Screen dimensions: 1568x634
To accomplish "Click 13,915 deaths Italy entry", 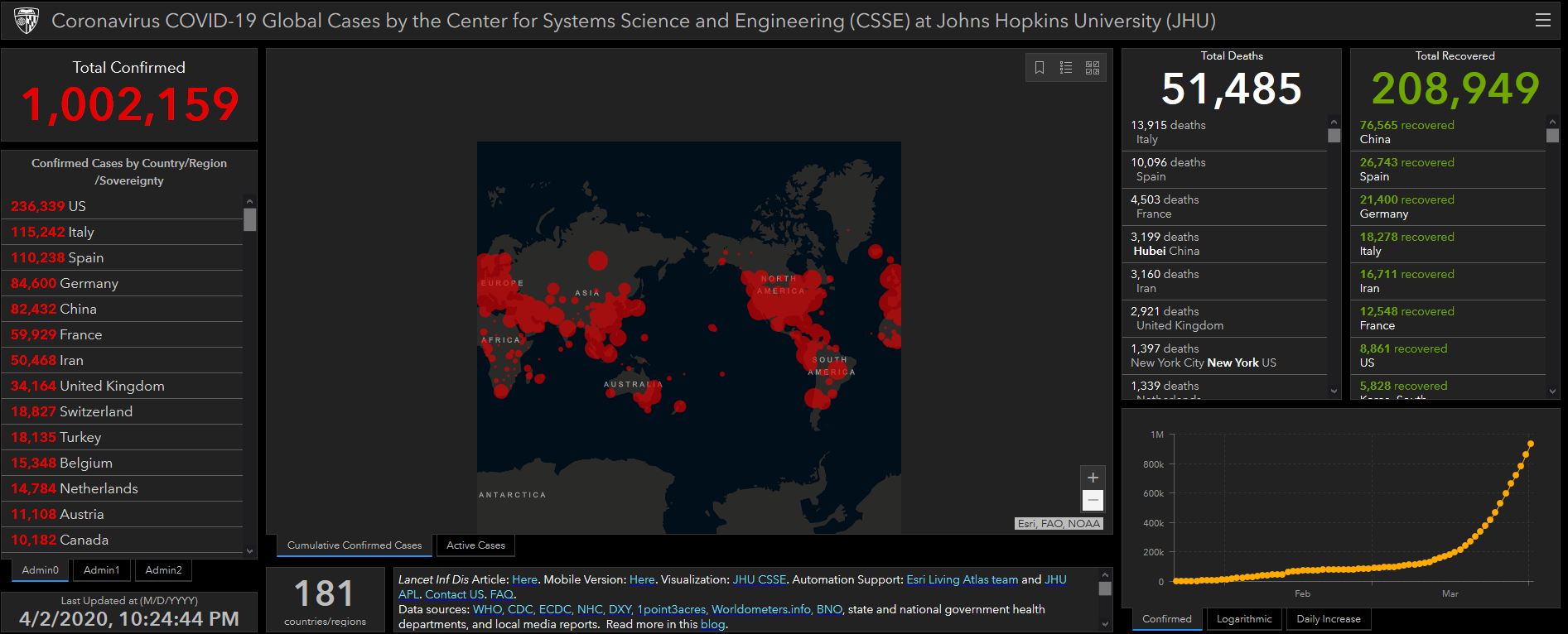I will pyautogui.click(x=1225, y=132).
